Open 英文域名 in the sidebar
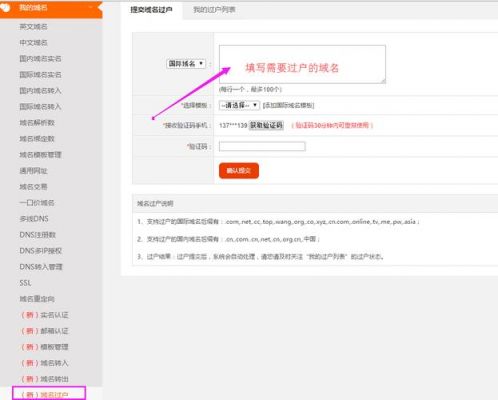This screenshot has height=400, width=498. pyautogui.click(x=33, y=27)
